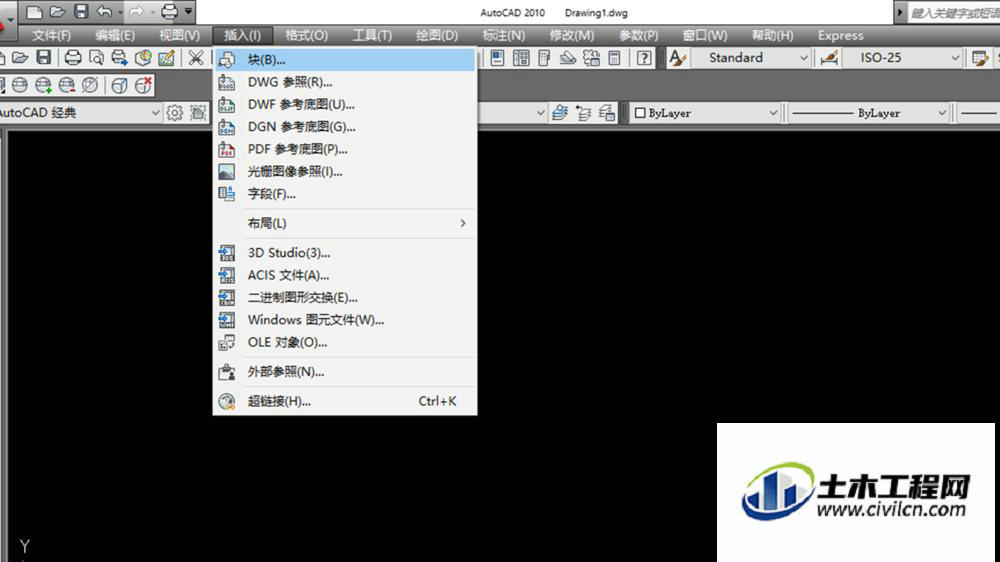
Task: Click the Plot icon in standard toolbar
Action: click(x=73, y=58)
